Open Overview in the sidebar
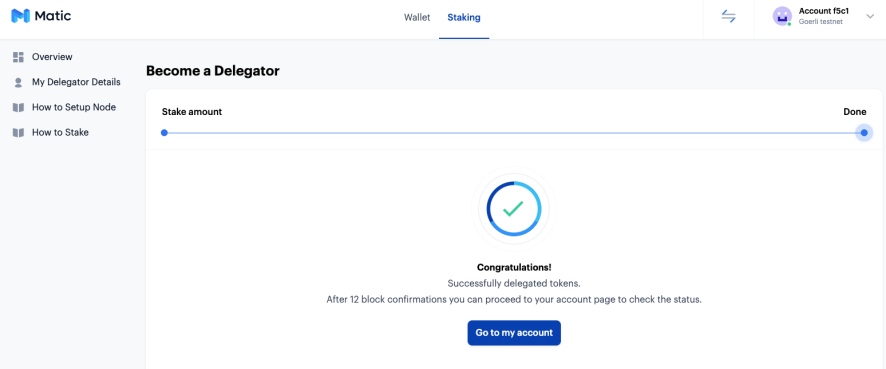Viewport: 886px width, 369px height. pyautogui.click(x=52, y=57)
